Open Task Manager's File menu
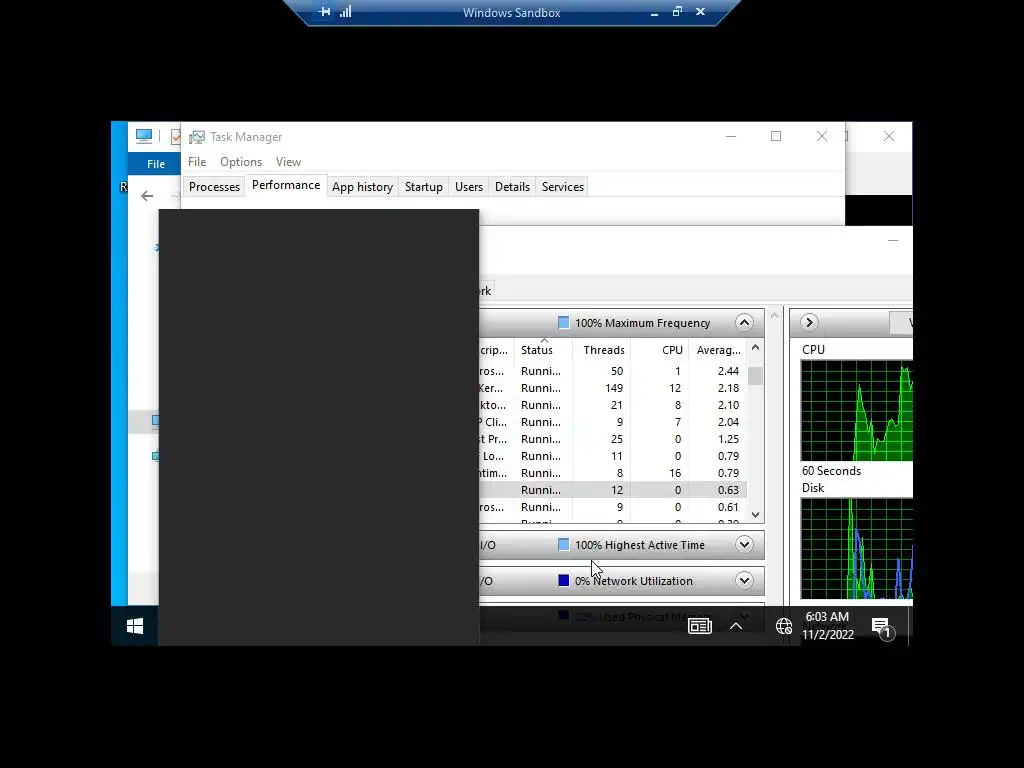This screenshot has width=1024, height=768. (x=197, y=162)
